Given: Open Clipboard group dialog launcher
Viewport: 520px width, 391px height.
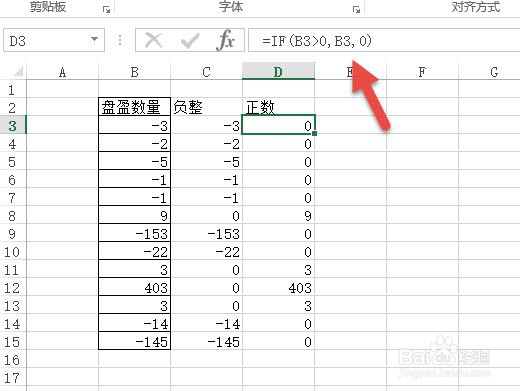Looking at the screenshot, I should point(106,10).
